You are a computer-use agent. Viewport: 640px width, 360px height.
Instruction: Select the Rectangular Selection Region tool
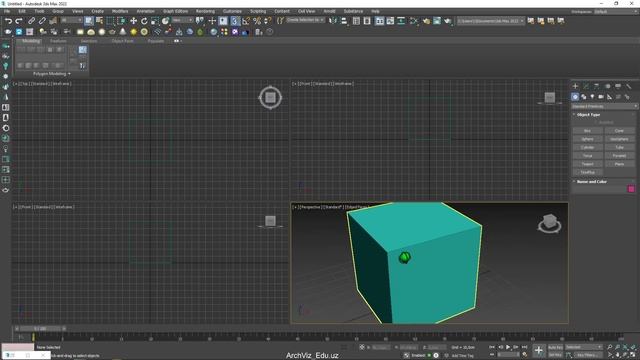pos(110,20)
